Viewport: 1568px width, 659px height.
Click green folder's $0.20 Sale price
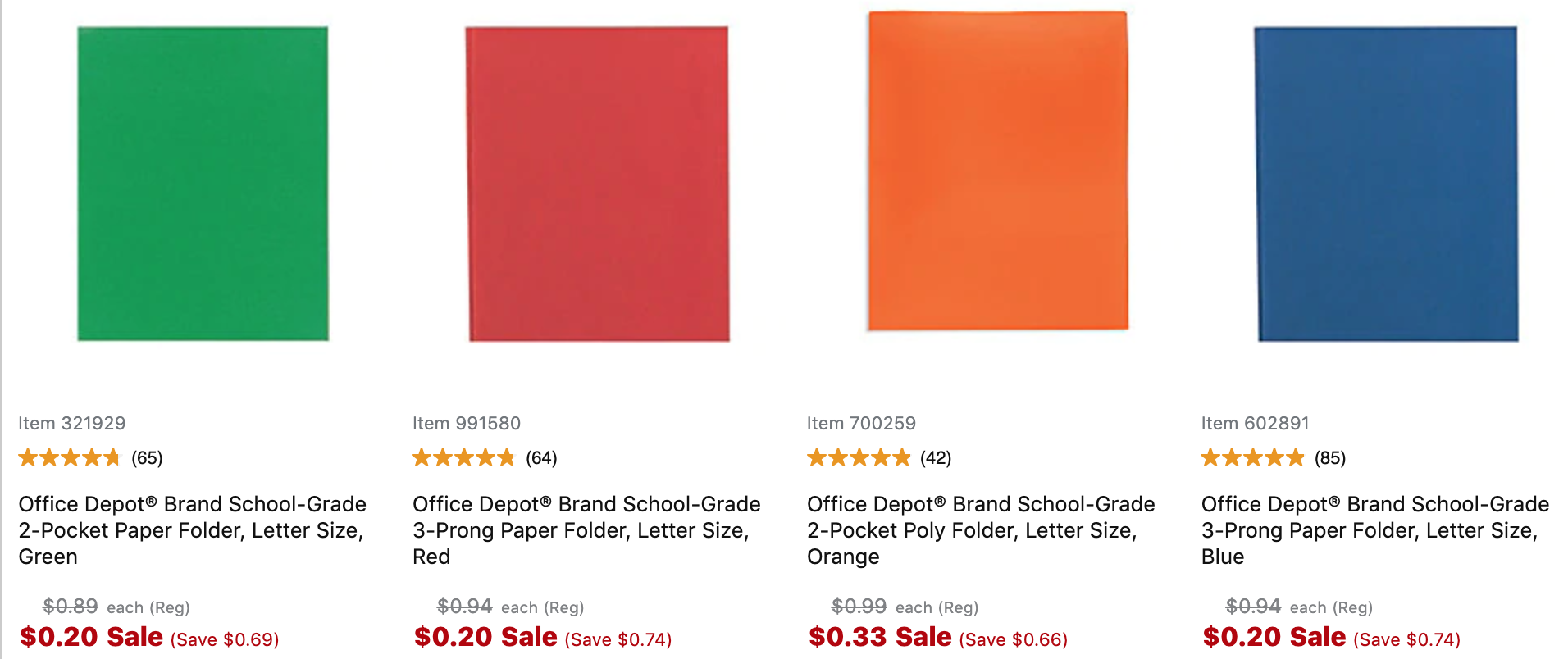[91, 637]
